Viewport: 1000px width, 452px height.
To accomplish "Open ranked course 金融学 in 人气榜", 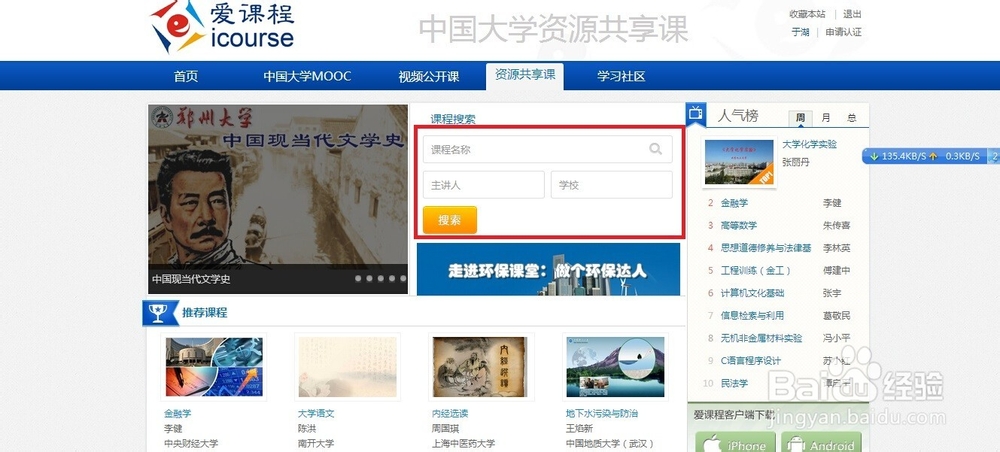I will (734, 203).
